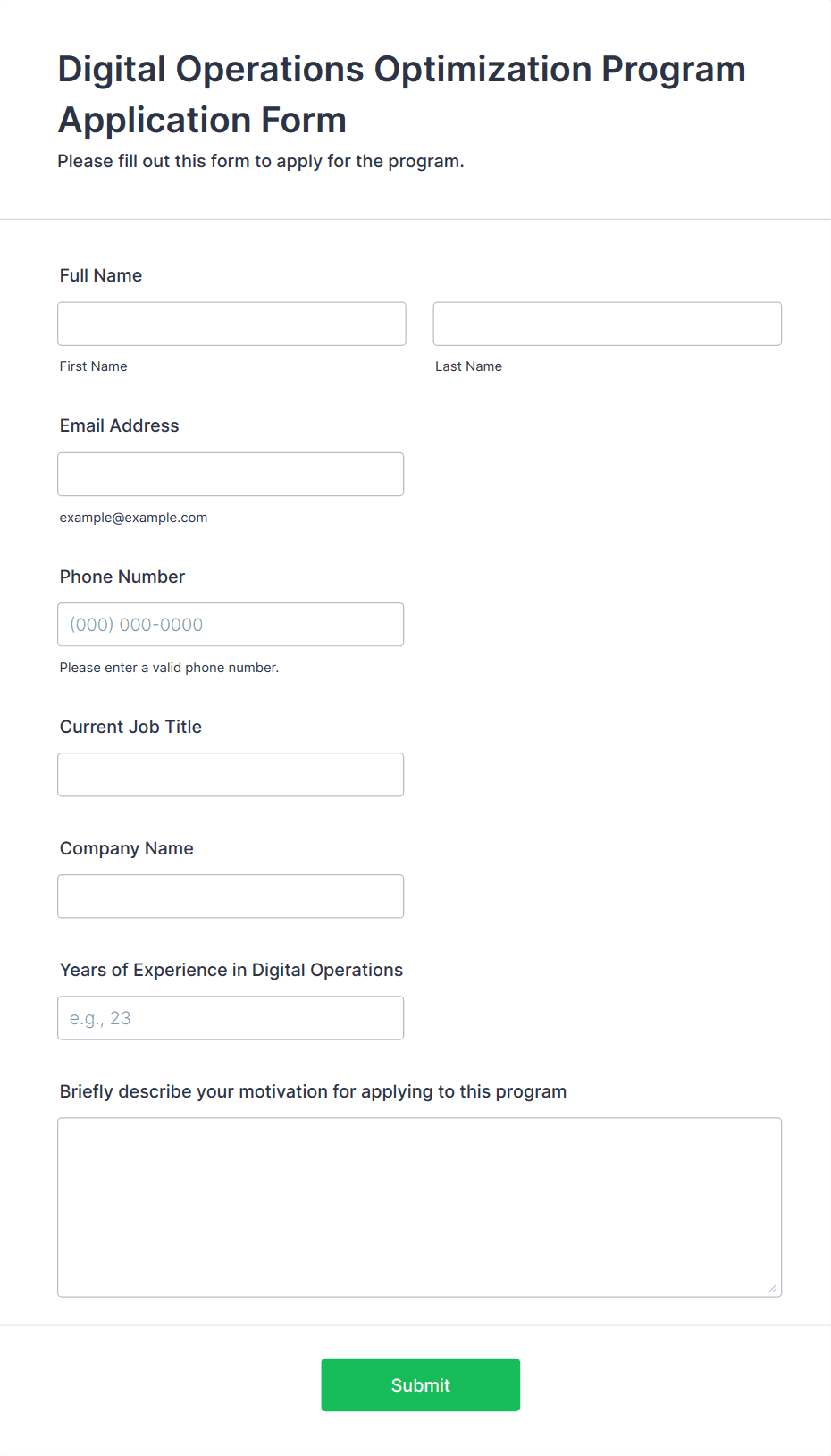Click inside the motivation description textarea
Image resolution: width=831 pixels, height=1456 pixels.
pos(420,1207)
